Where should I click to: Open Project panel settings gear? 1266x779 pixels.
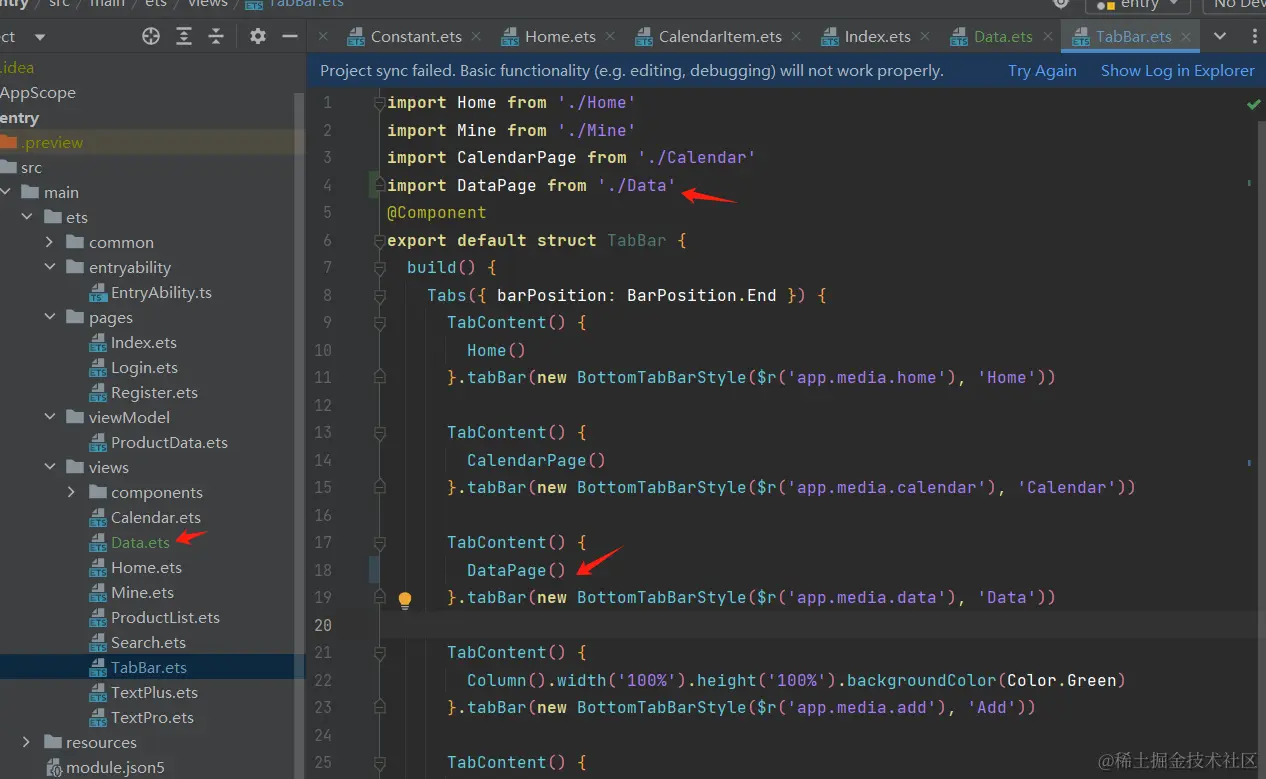tap(258, 36)
